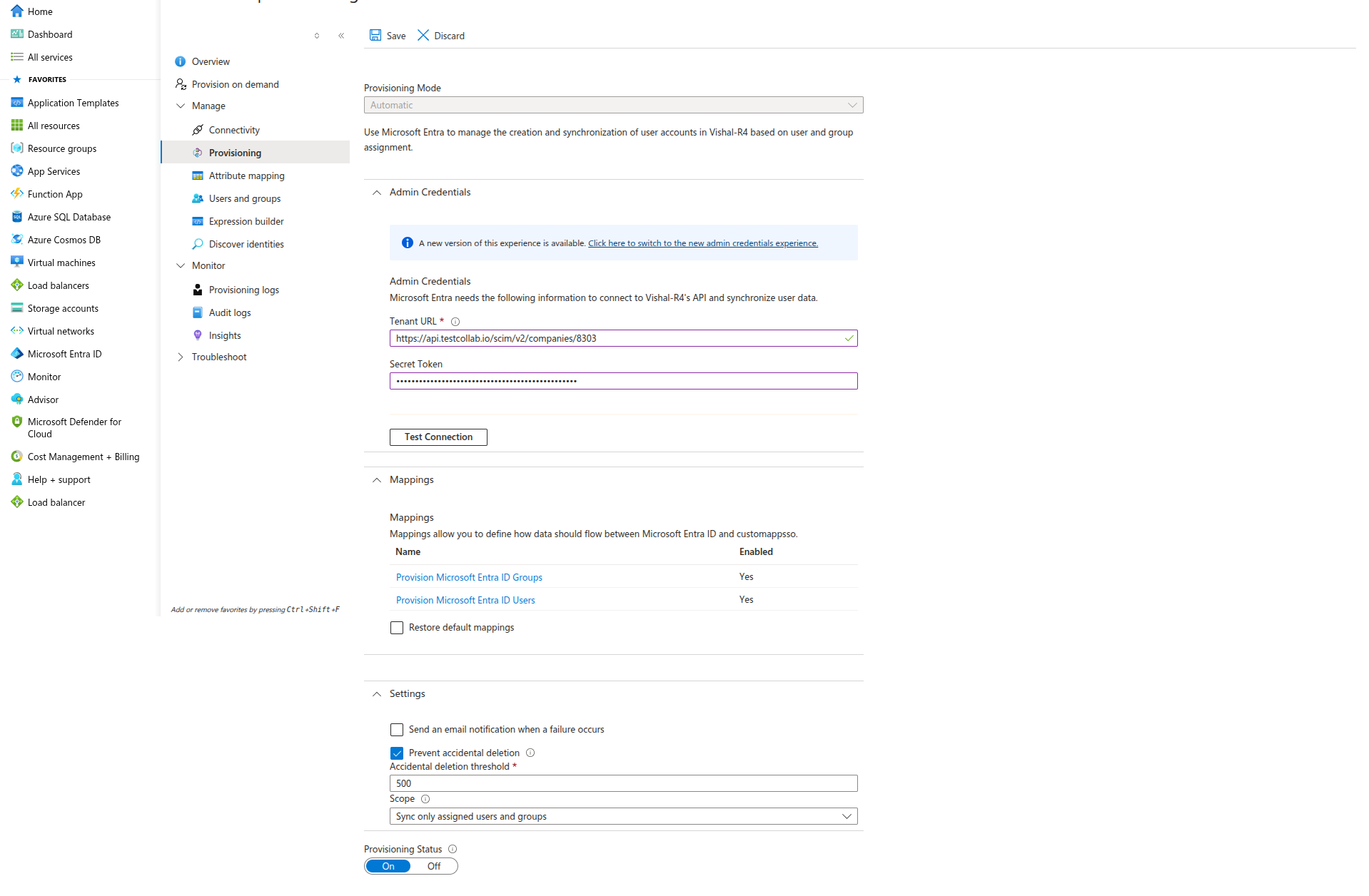This screenshot has height=896, width=1369.
Task: Click the Accidental deletion threshold field
Action: pos(623,783)
